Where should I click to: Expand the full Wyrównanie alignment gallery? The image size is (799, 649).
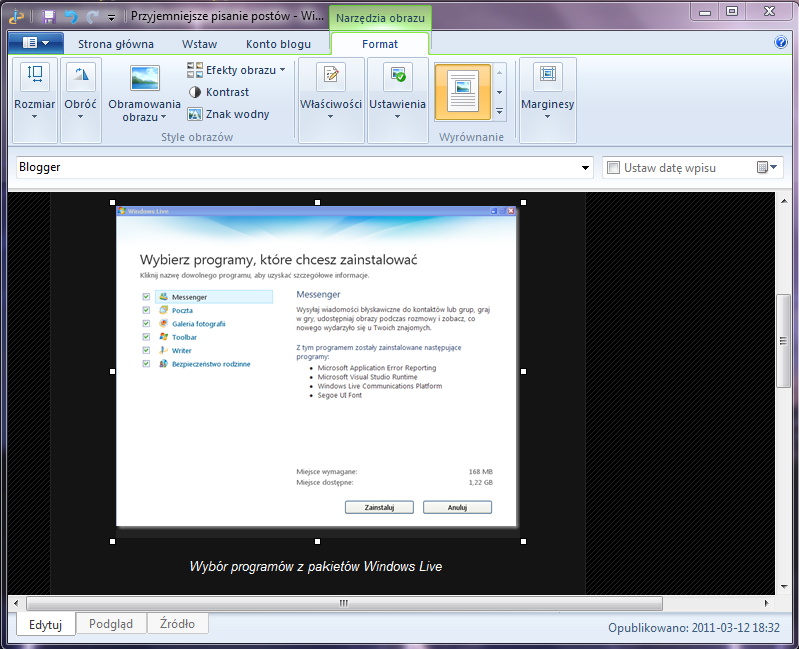tap(499, 111)
